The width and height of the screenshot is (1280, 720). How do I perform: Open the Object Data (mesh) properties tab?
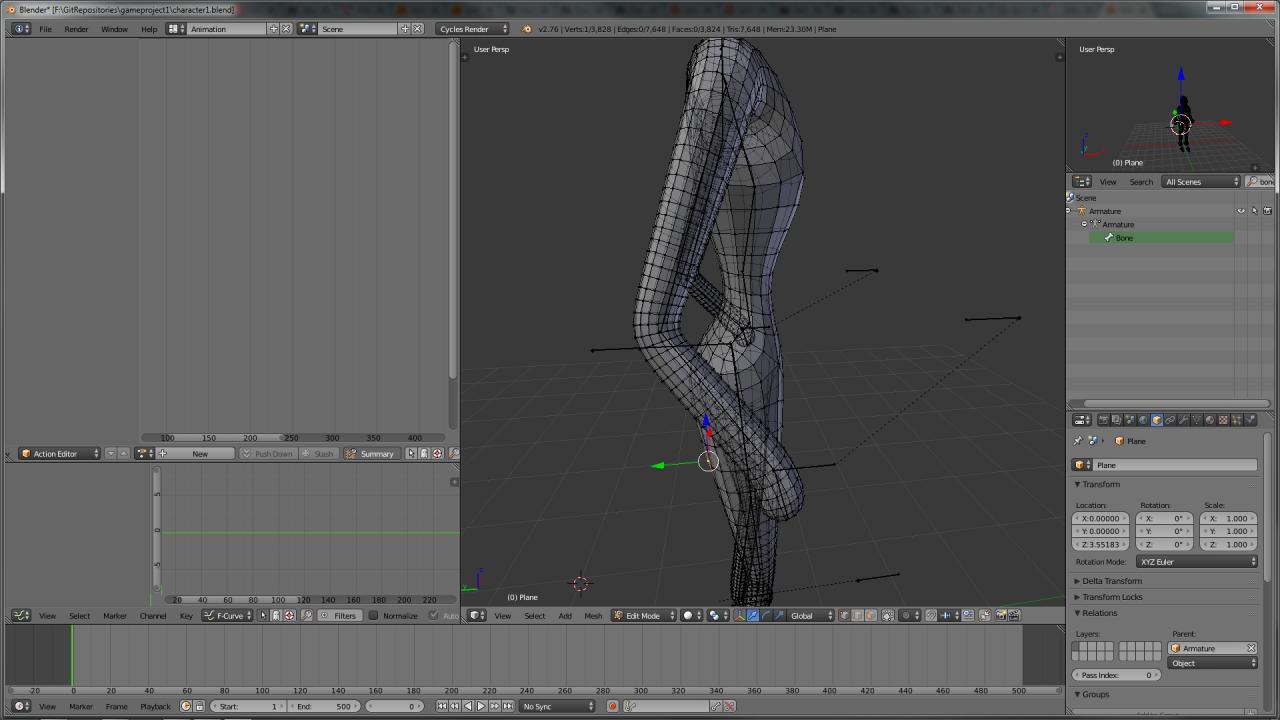(1196, 420)
